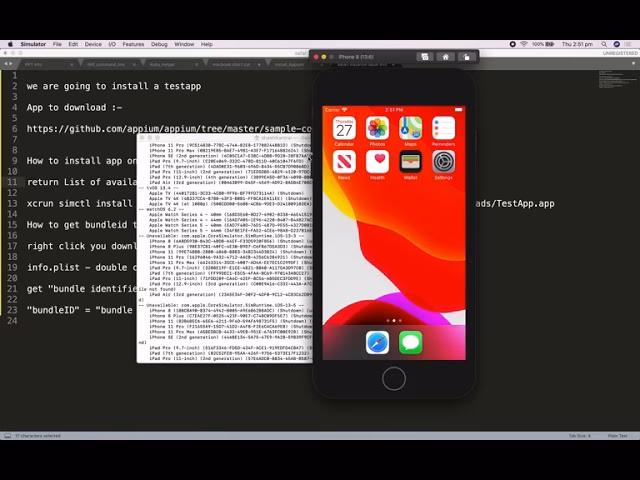Screen dimensions: 640x480
Task: Click the editor tab navigation arrows
Action: [x=8, y=64]
